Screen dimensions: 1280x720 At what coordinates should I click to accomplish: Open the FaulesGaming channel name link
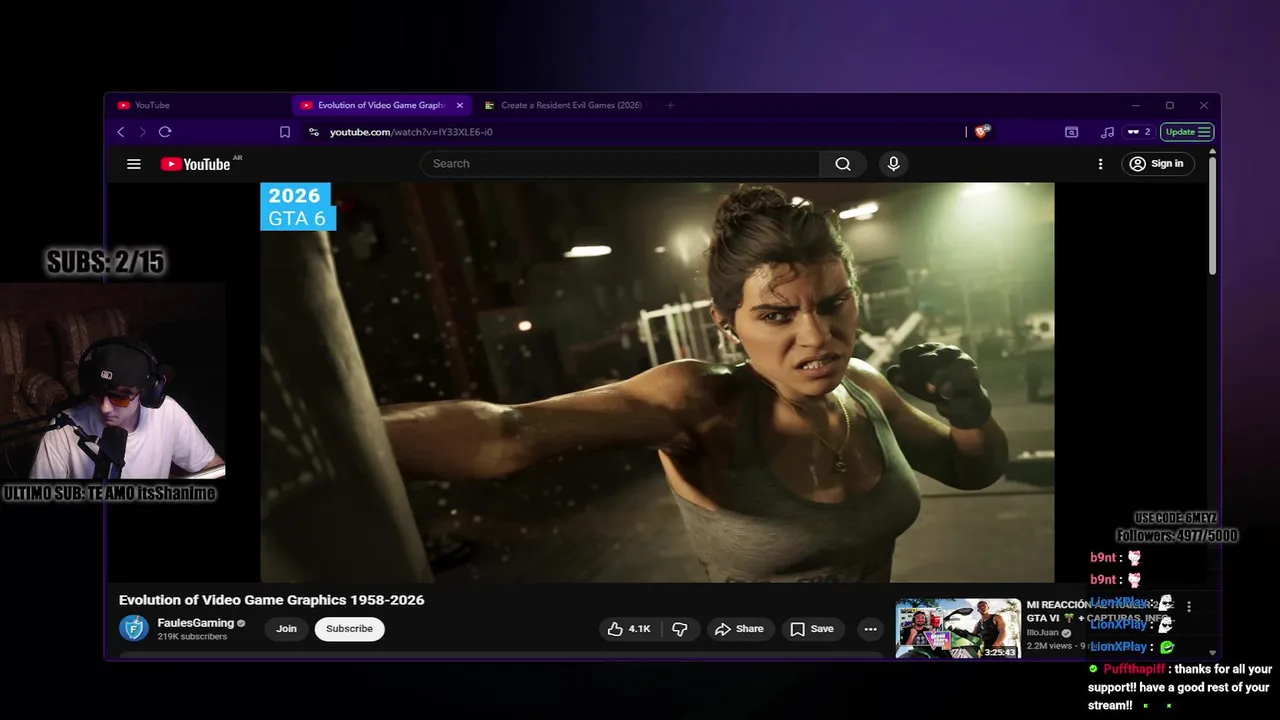196,622
